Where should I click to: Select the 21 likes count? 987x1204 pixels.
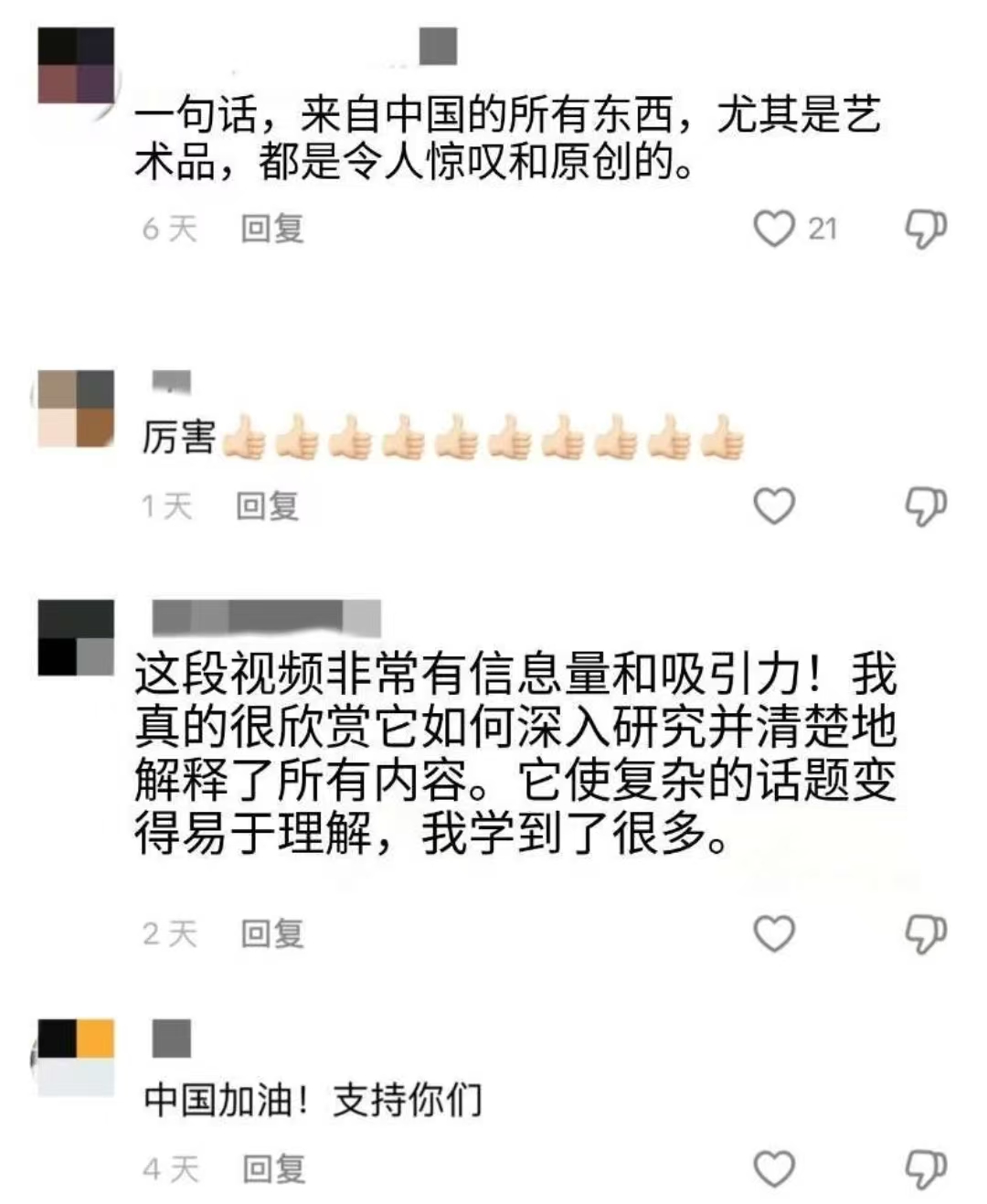pyautogui.click(x=822, y=229)
